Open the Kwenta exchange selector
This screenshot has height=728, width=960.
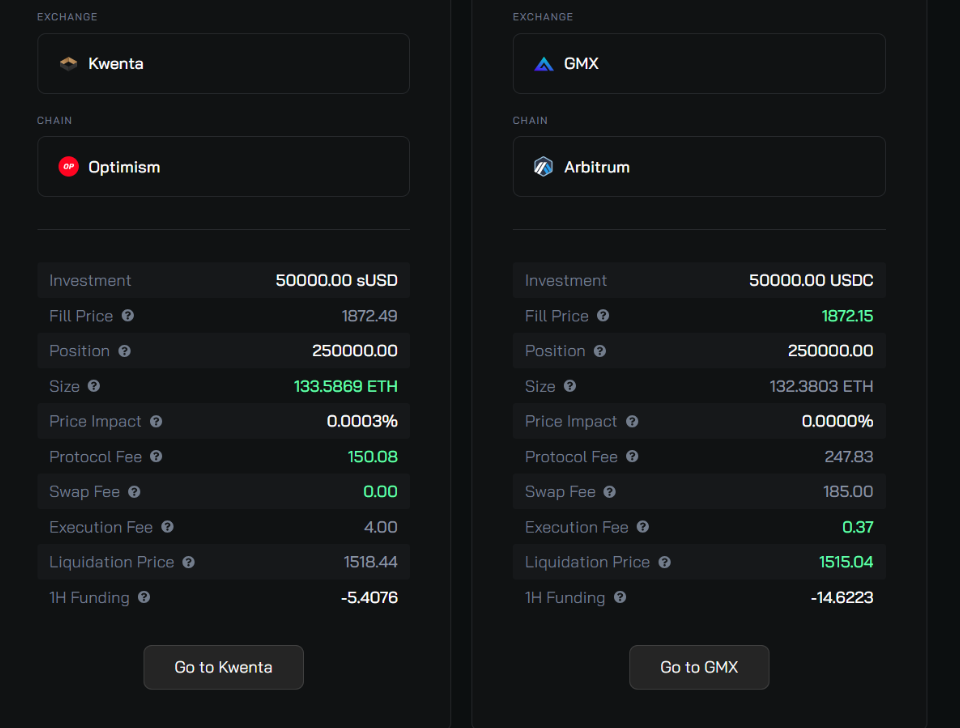click(x=223, y=64)
